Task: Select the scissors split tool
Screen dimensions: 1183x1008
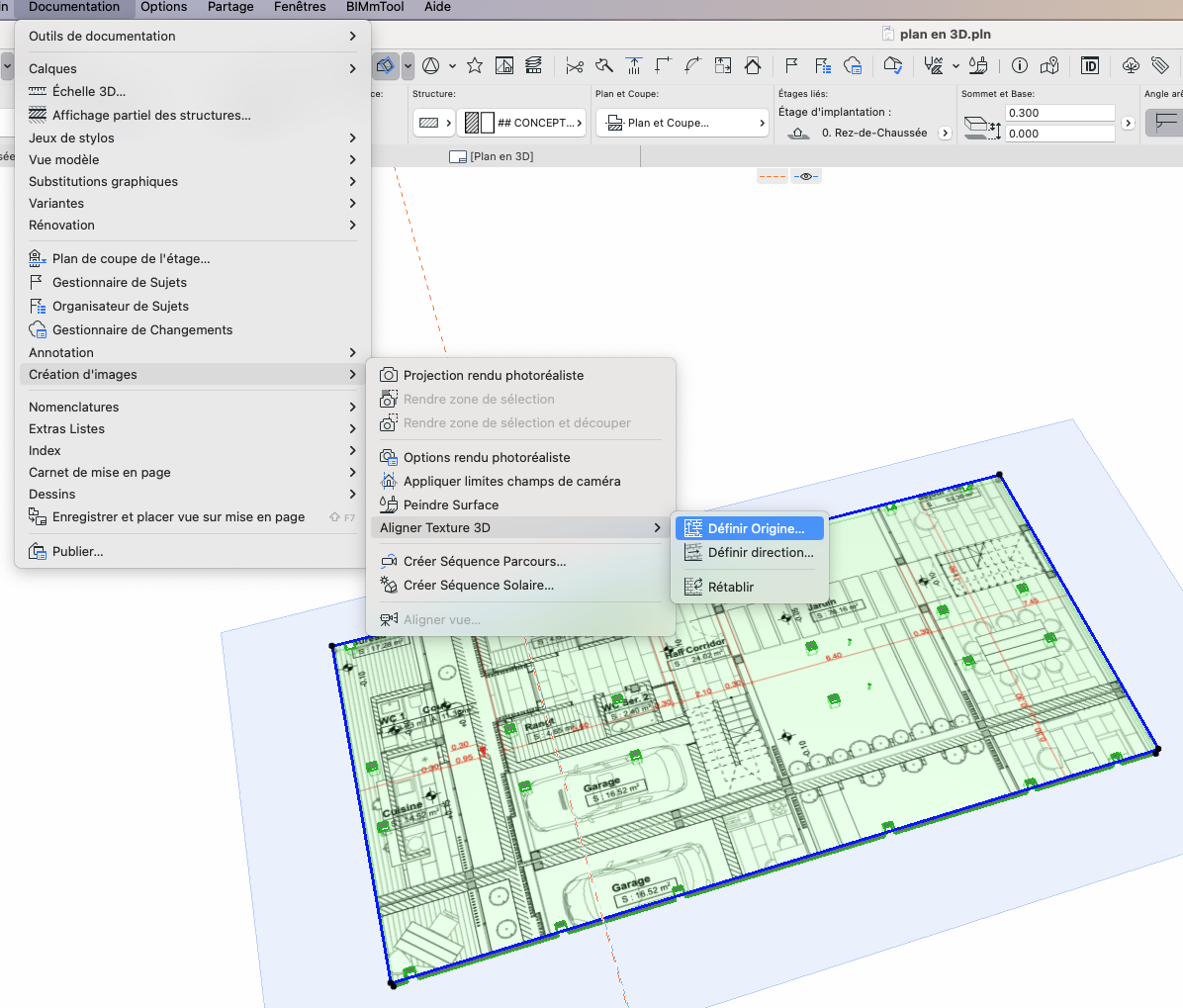Action: click(x=575, y=66)
